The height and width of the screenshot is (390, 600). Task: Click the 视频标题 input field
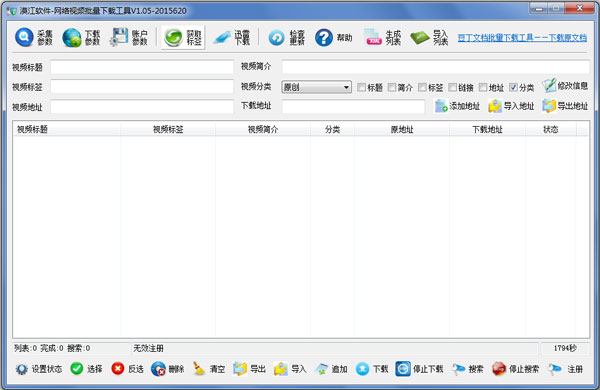point(142,67)
